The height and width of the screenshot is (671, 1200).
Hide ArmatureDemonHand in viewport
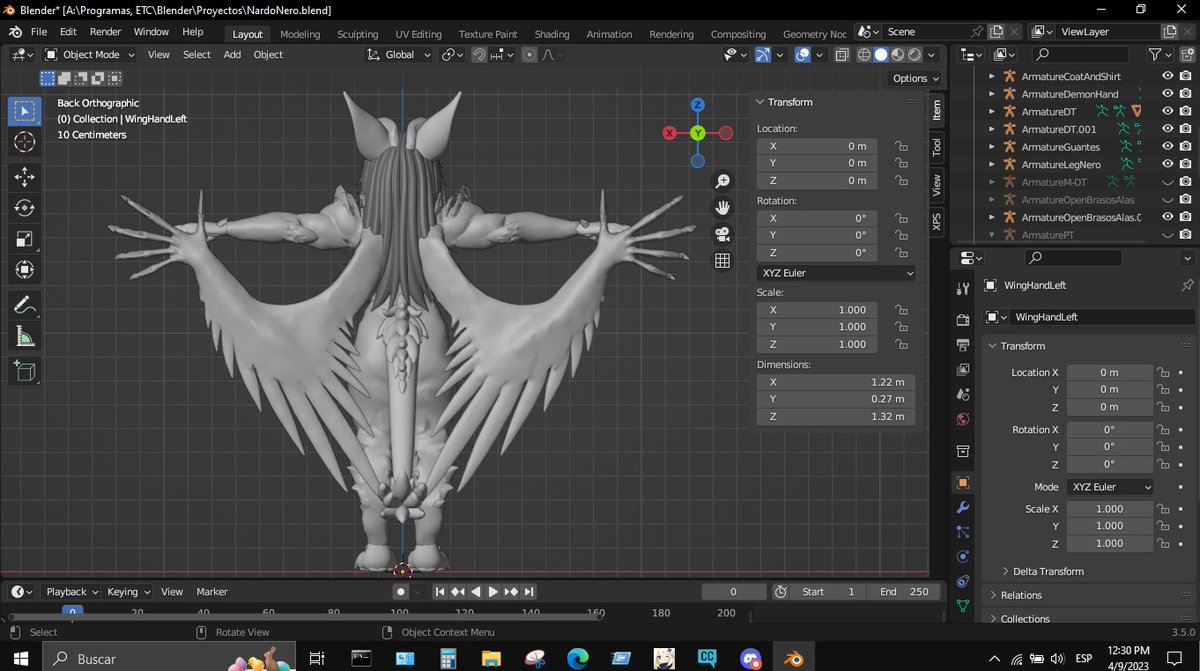coord(1167,94)
